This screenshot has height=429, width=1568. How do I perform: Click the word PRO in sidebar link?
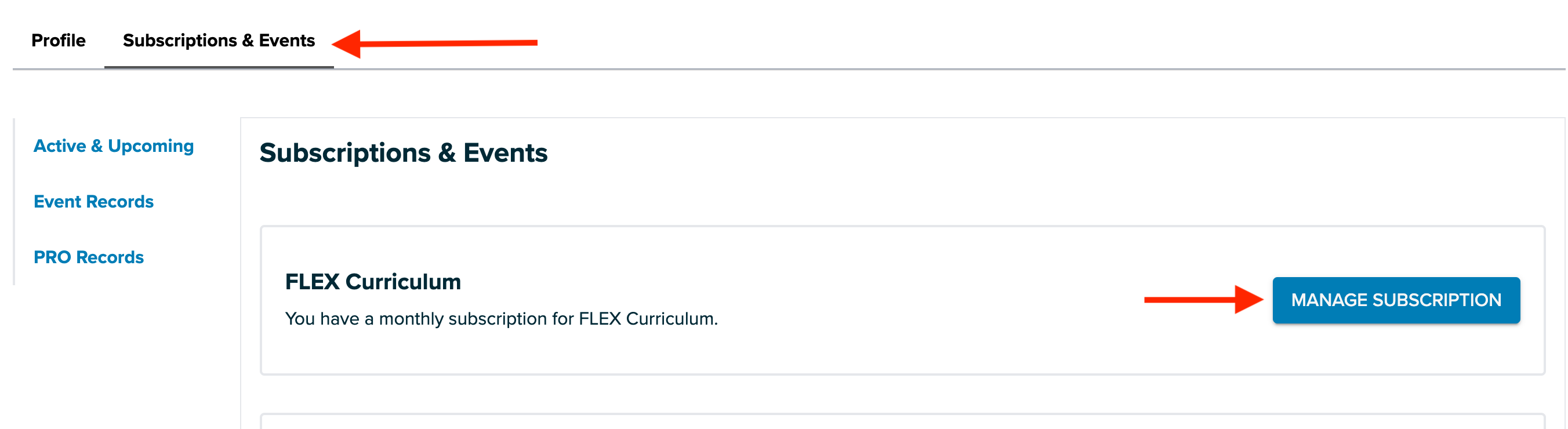[x=52, y=257]
